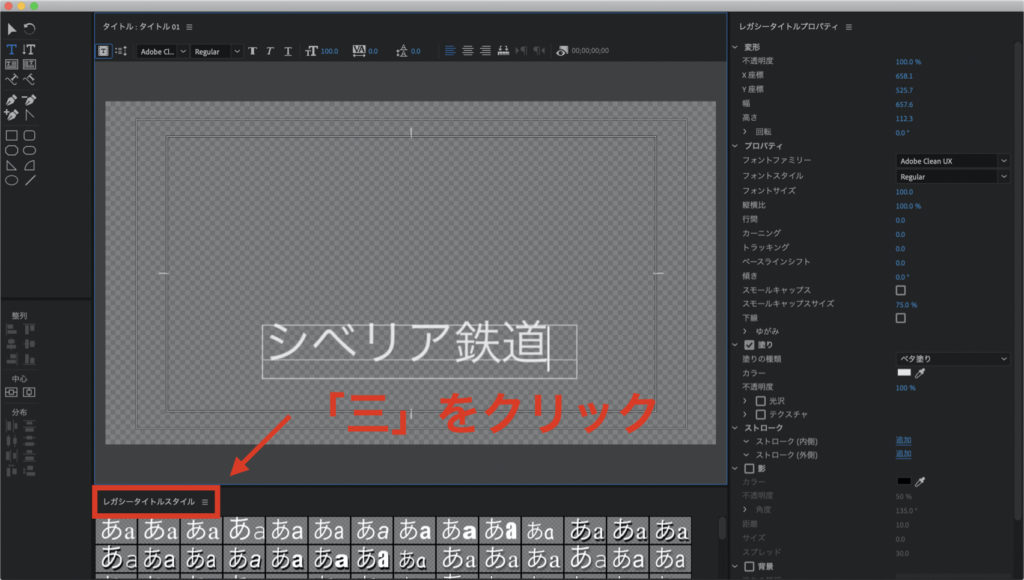Select the Pen tool

click(12, 100)
